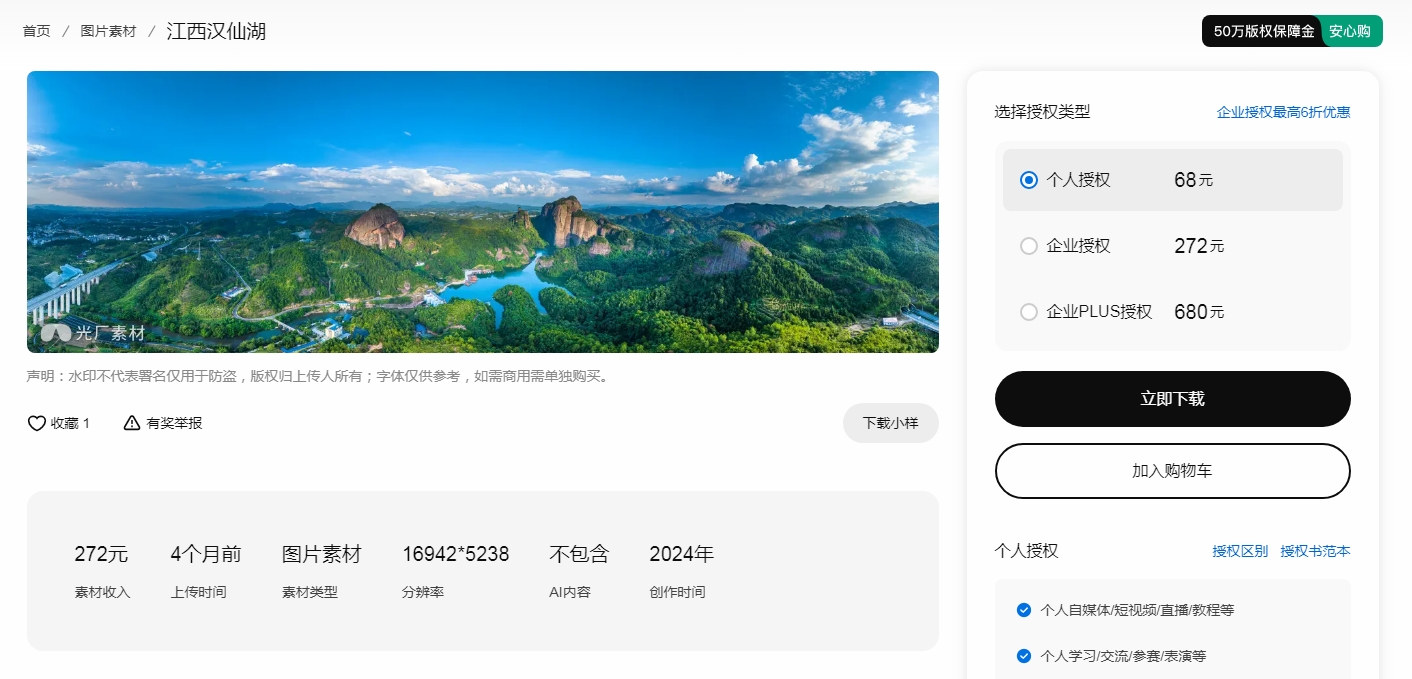The width and height of the screenshot is (1412, 679).
Task: Click the 68元 personal license price
Action: (x=1193, y=180)
